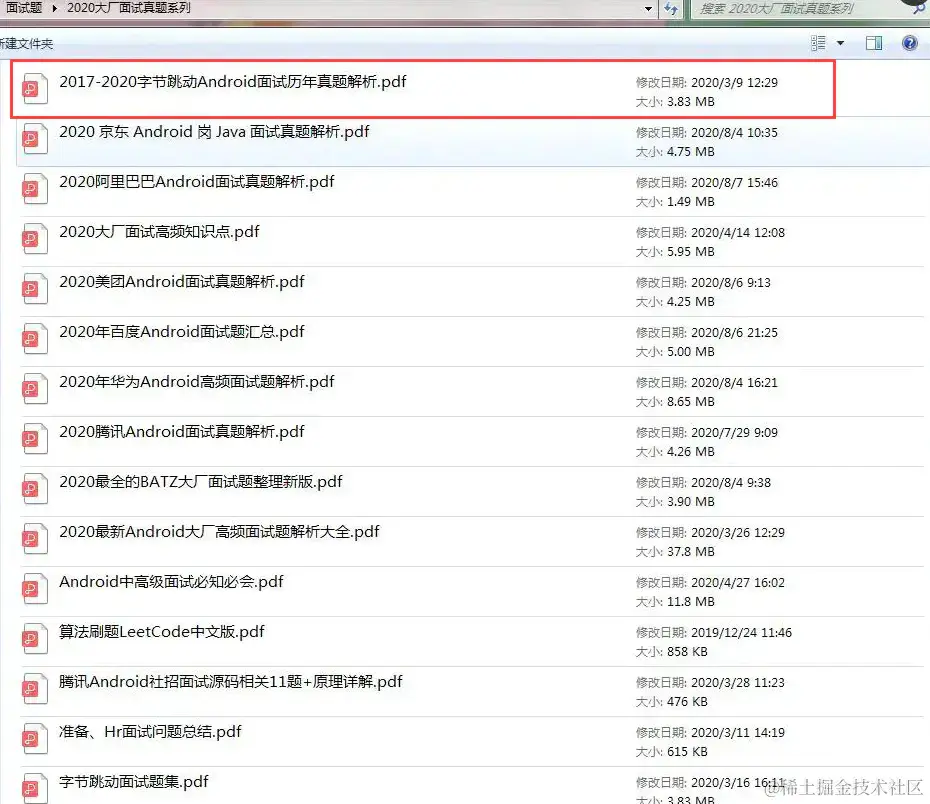Open the view options dropdown arrow

tap(840, 43)
